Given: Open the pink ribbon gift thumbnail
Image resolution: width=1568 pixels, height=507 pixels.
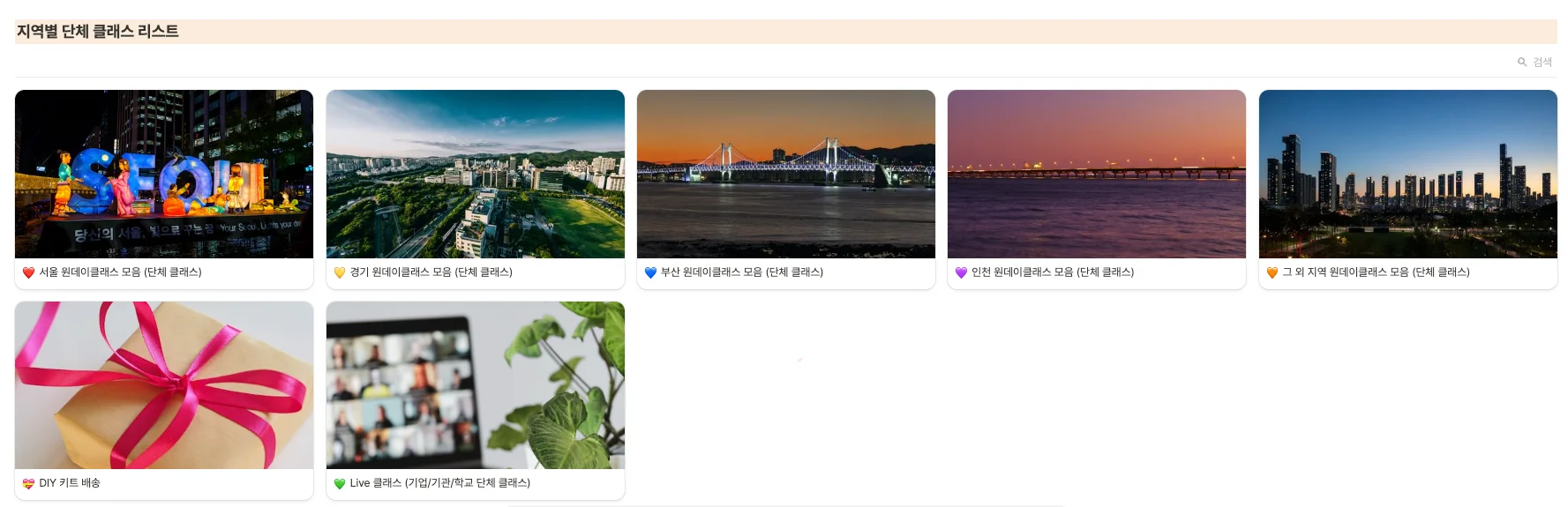Looking at the screenshot, I should (x=164, y=385).
